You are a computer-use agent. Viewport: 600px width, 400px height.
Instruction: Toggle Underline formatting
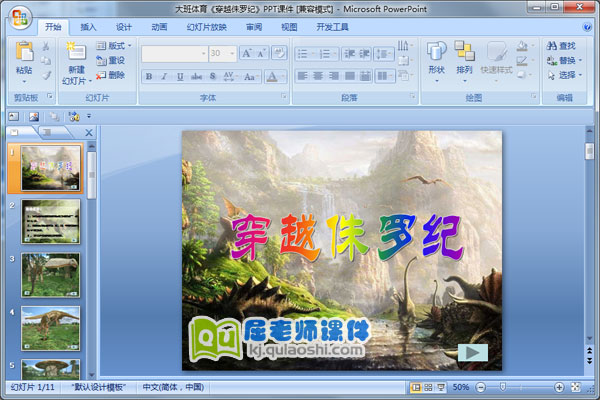(181, 76)
